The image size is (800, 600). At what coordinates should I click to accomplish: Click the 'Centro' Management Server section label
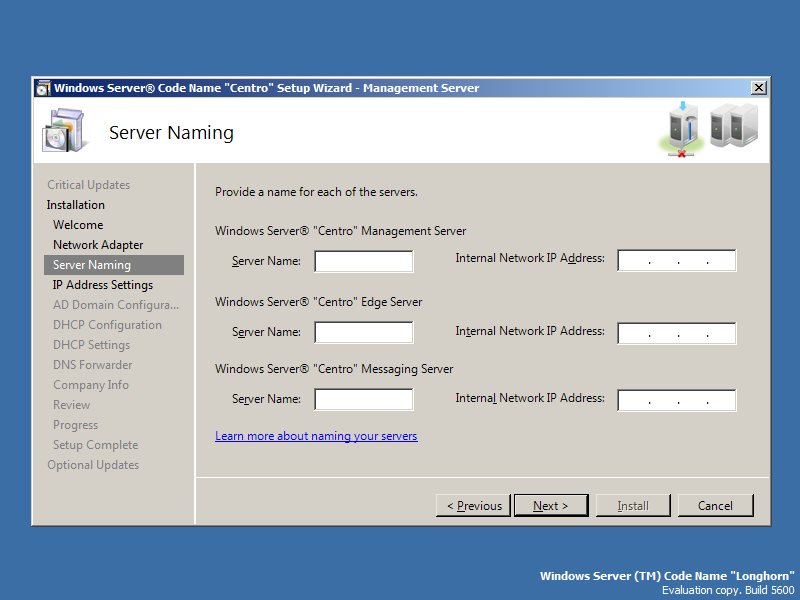coord(340,231)
